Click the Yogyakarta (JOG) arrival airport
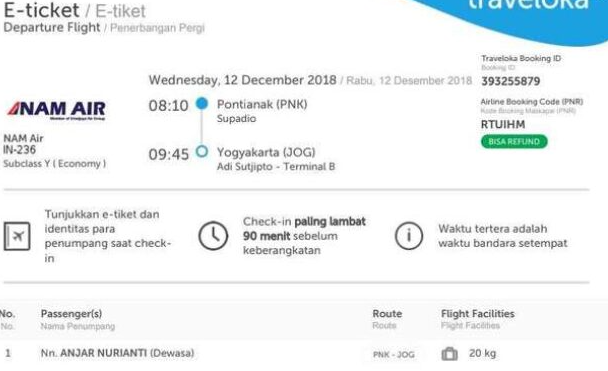This screenshot has height=371, width=608. 266,152
